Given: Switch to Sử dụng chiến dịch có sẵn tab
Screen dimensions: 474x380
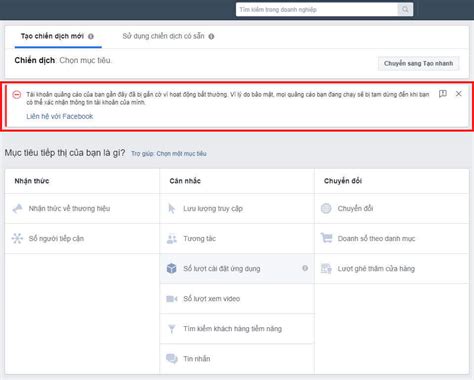Looking at the screenshot, I should (x=163, y=36).
